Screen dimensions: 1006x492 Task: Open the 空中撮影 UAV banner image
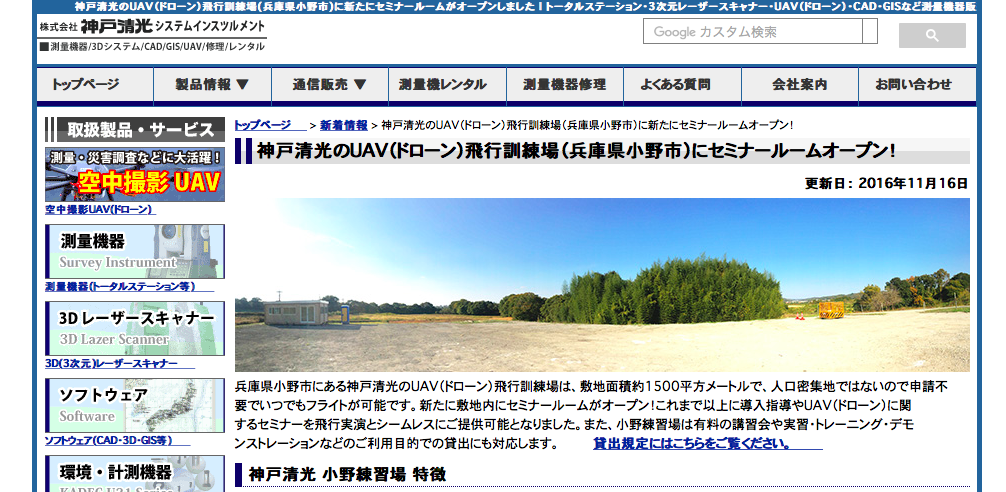coord(135,174)
